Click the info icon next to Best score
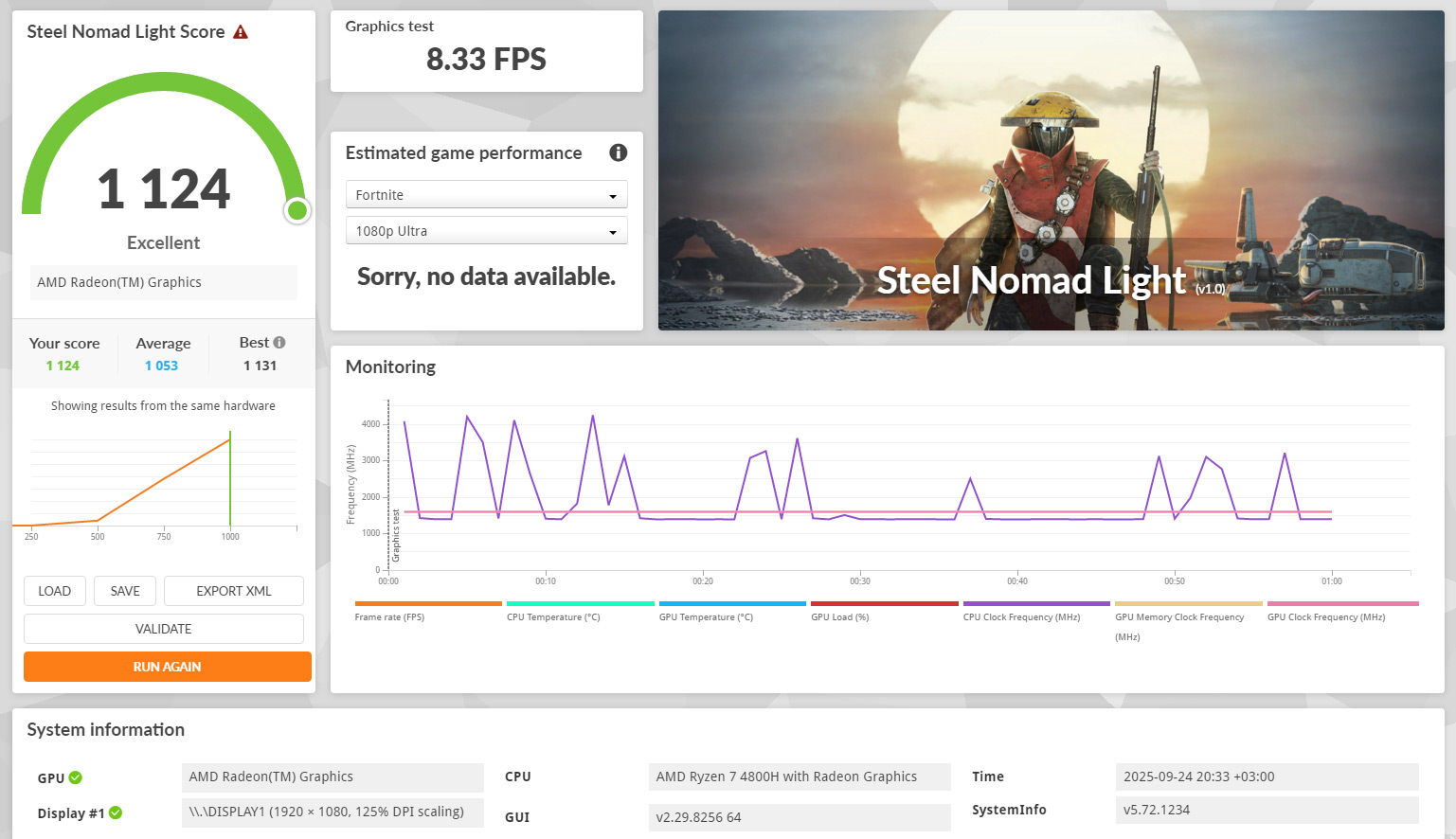Viewport: 1456px width, 839px height. click(279, 343)
